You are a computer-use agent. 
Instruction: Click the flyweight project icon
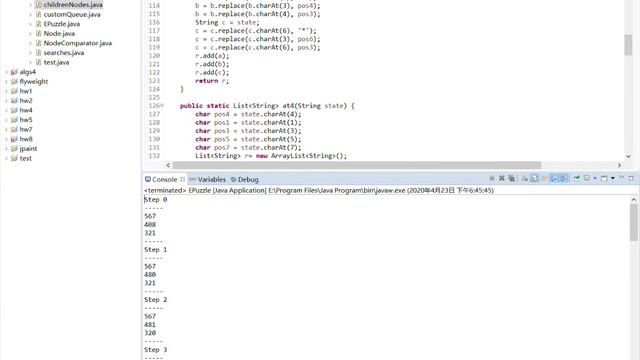coord(14,81)
